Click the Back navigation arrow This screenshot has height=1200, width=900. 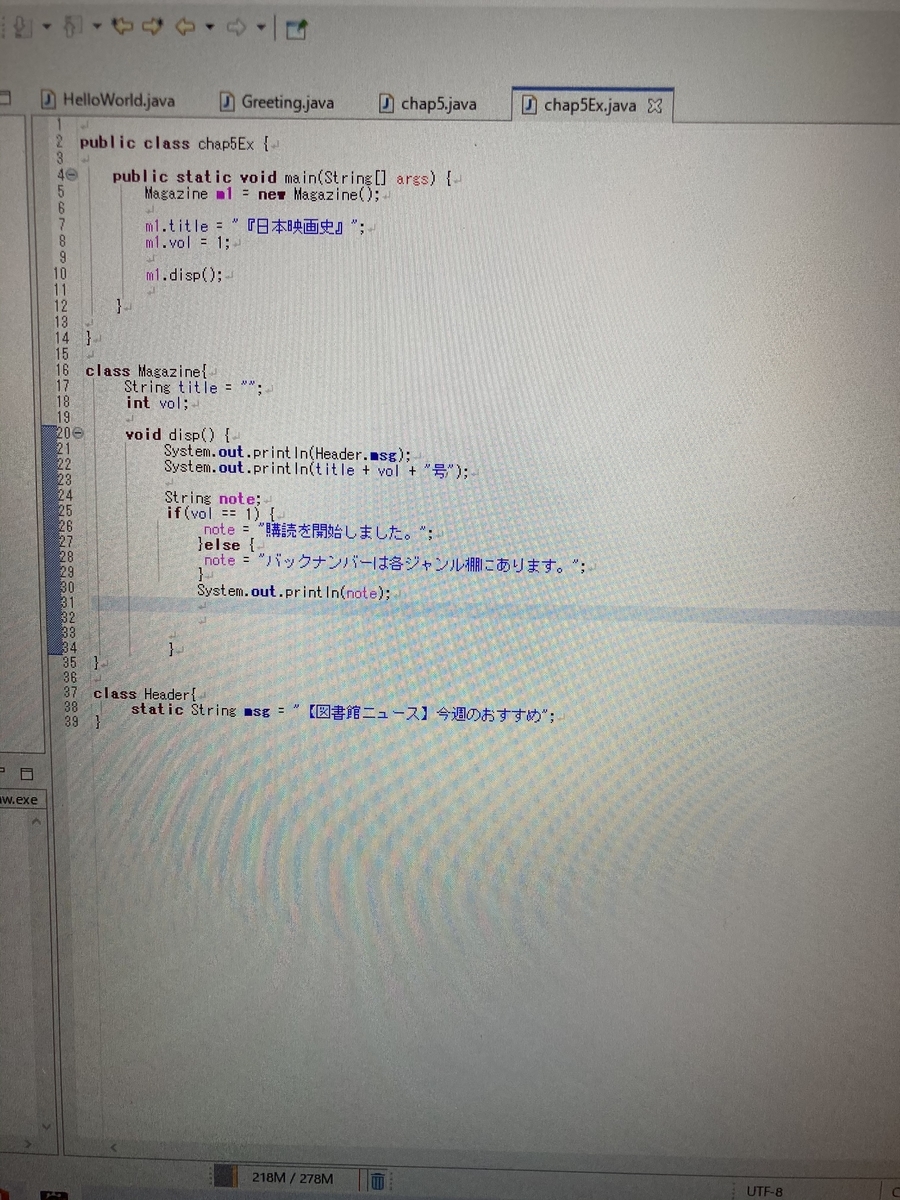tap(185, 26)
